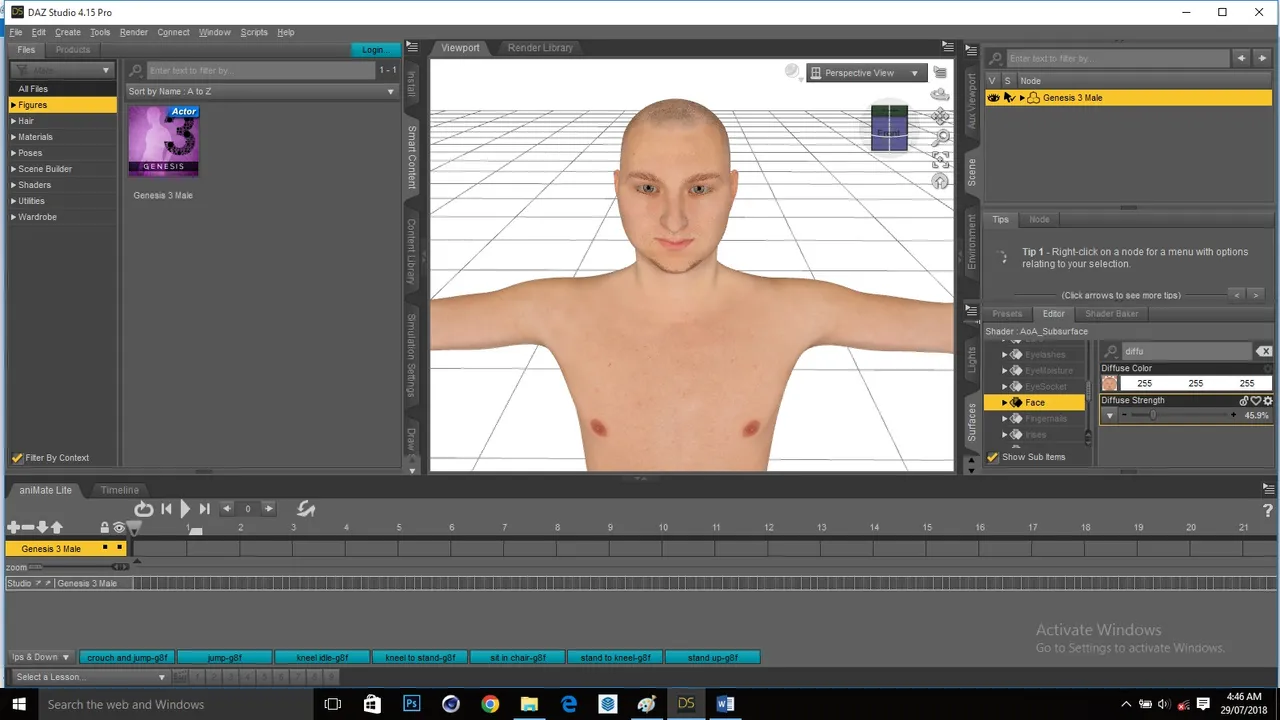Uncheck the Filter By Context checkbox

click(17, 458)
